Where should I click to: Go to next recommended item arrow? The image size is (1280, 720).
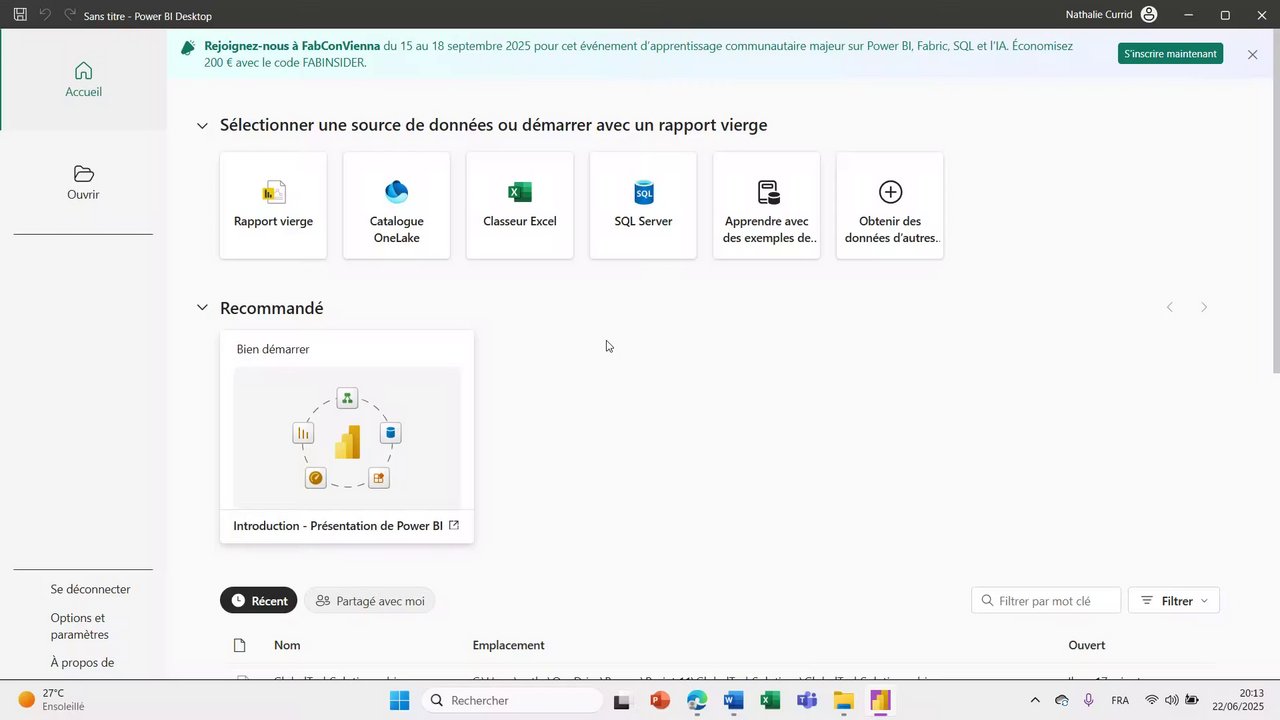pyautogui.click(x=1204, y=307)
